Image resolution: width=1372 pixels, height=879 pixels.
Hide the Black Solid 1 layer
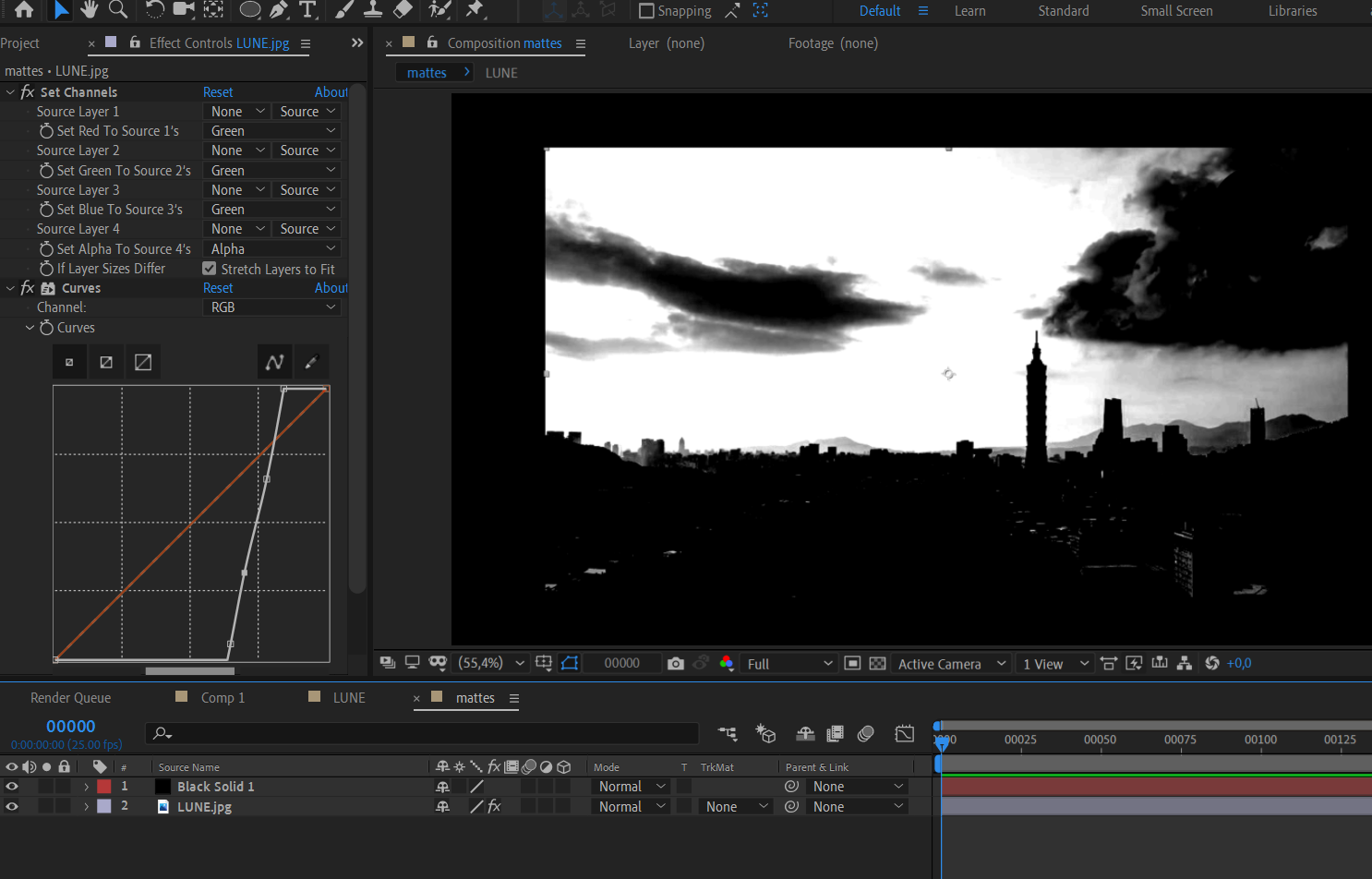pos(12,787)
